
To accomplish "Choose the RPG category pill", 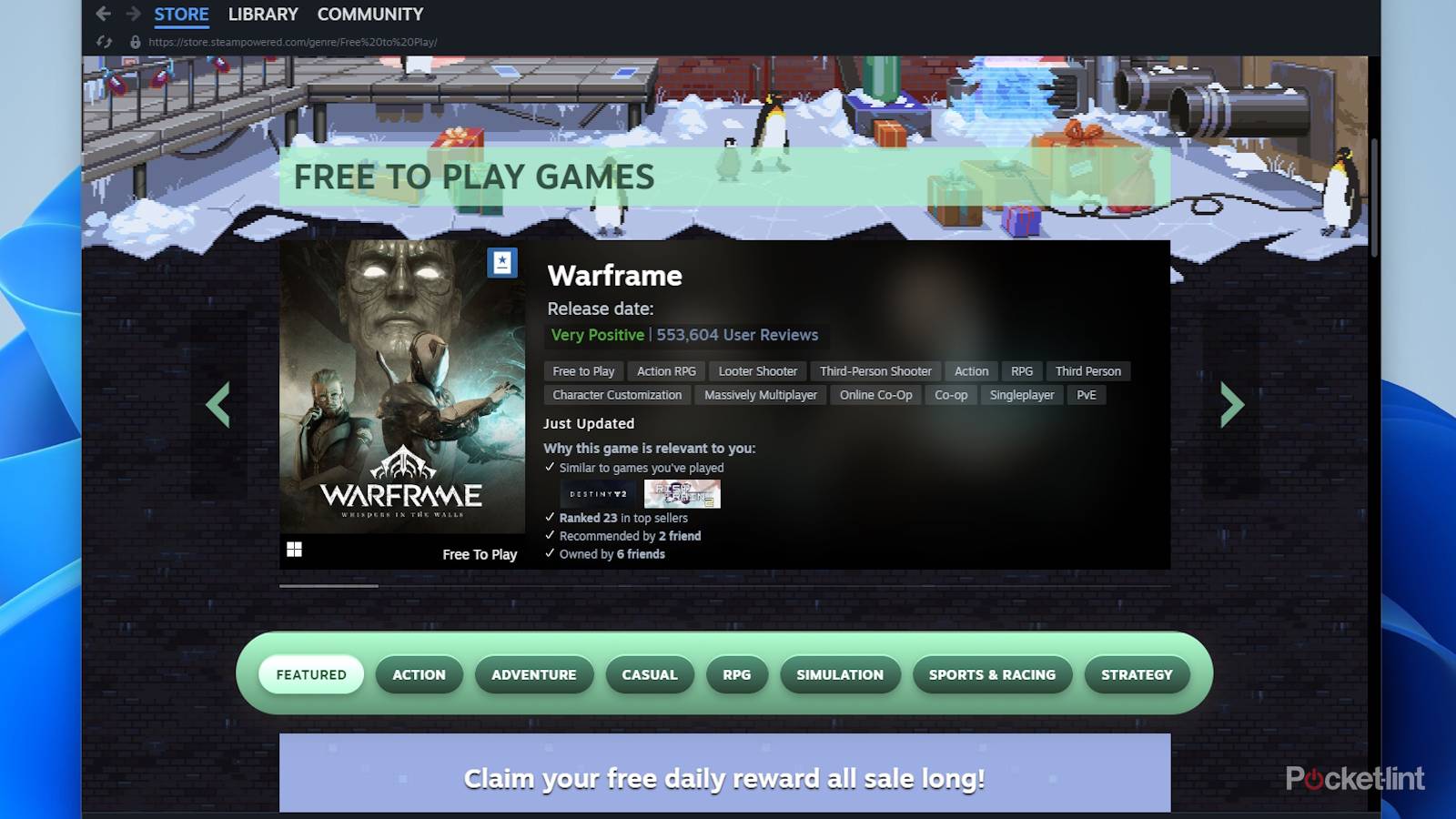I will (736, 675).
